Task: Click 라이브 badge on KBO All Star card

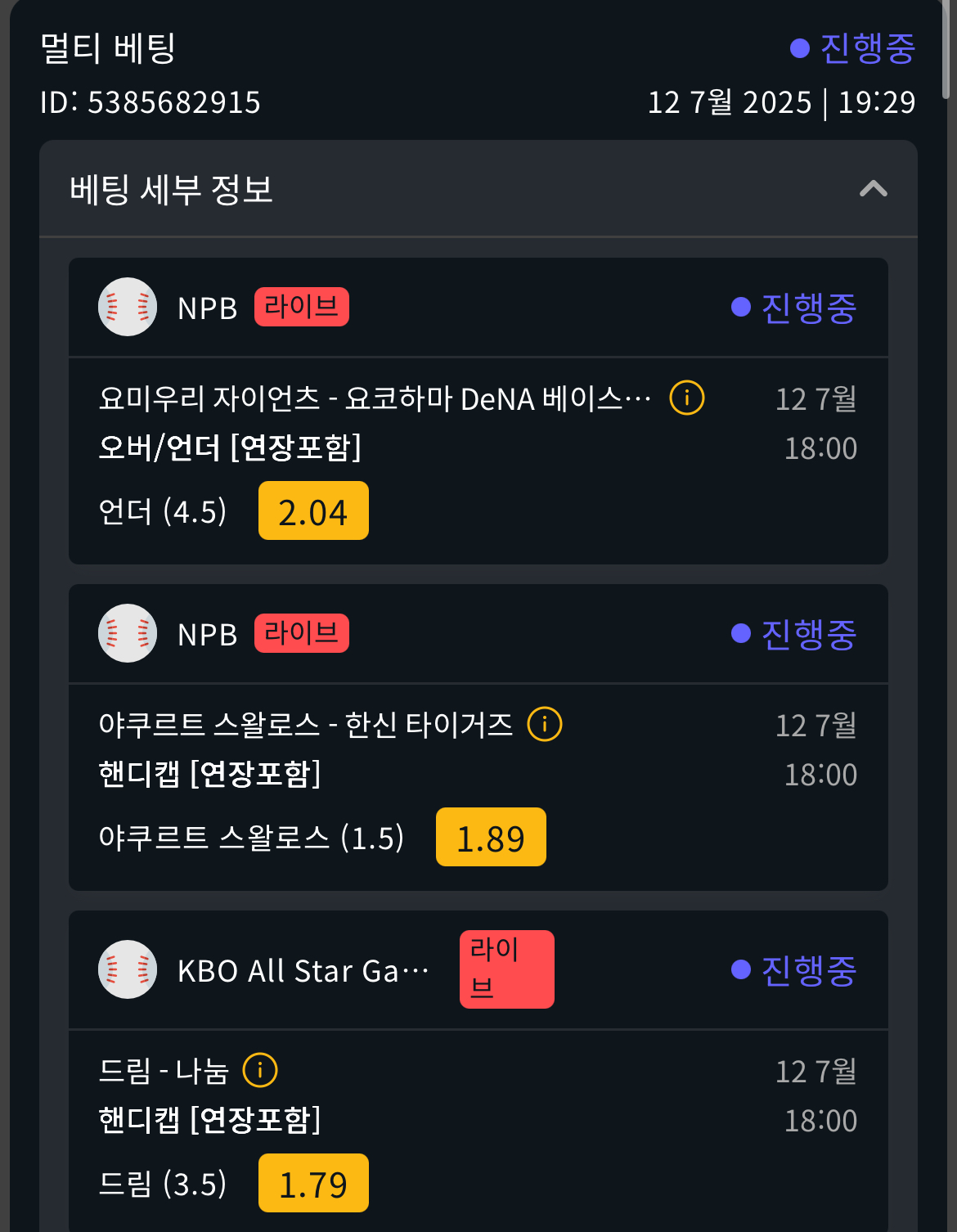Action: [x=507, y=969]
